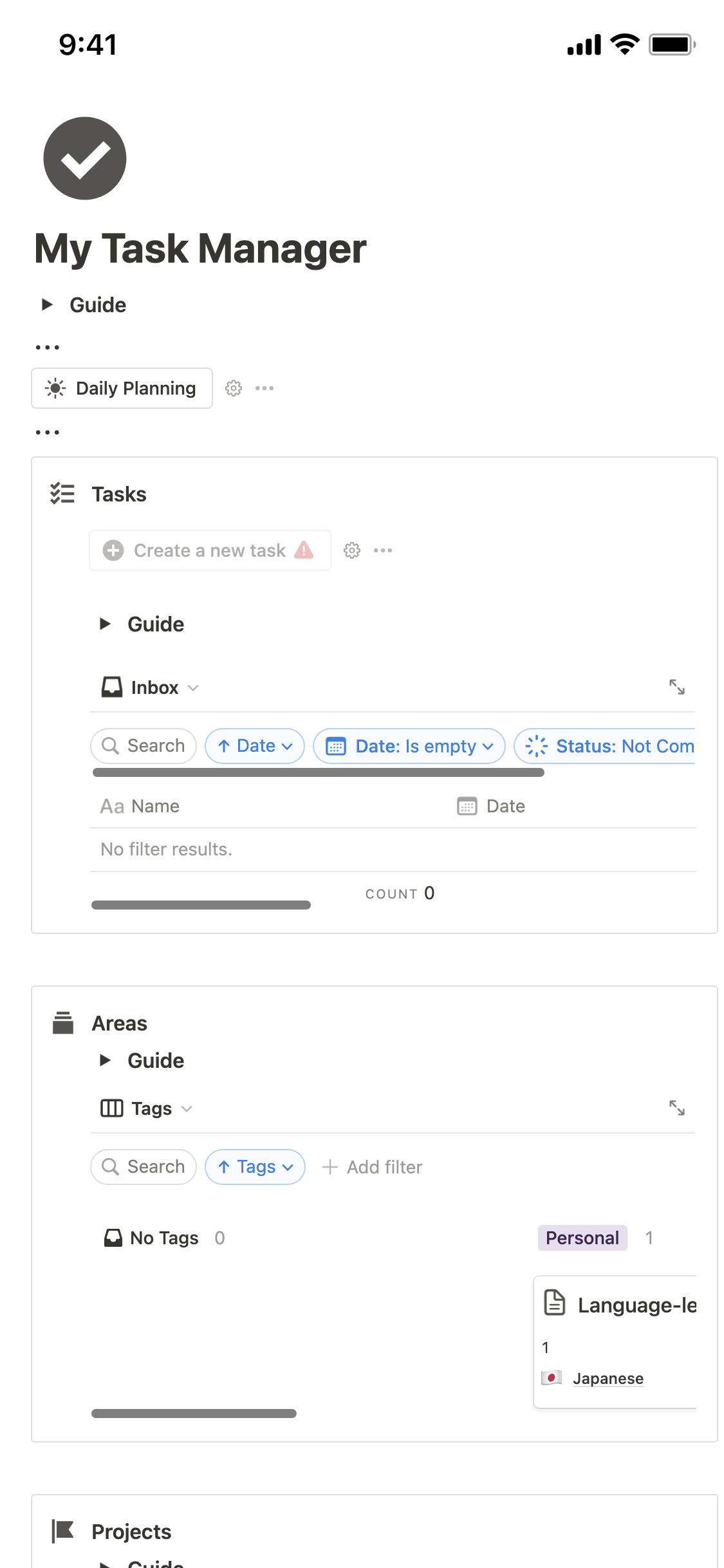Click the Tasks checklist icon
724x1568 pixels.
pyautogui.click(x=62, y=494)
